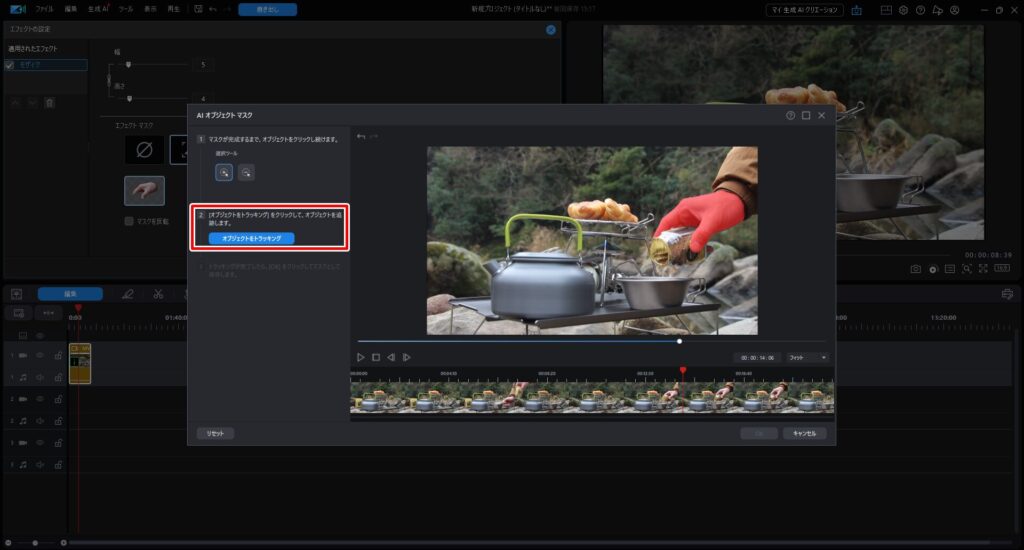Click the red playhead on dialog timeline
1024x550 pixels.
click(683, 371)
